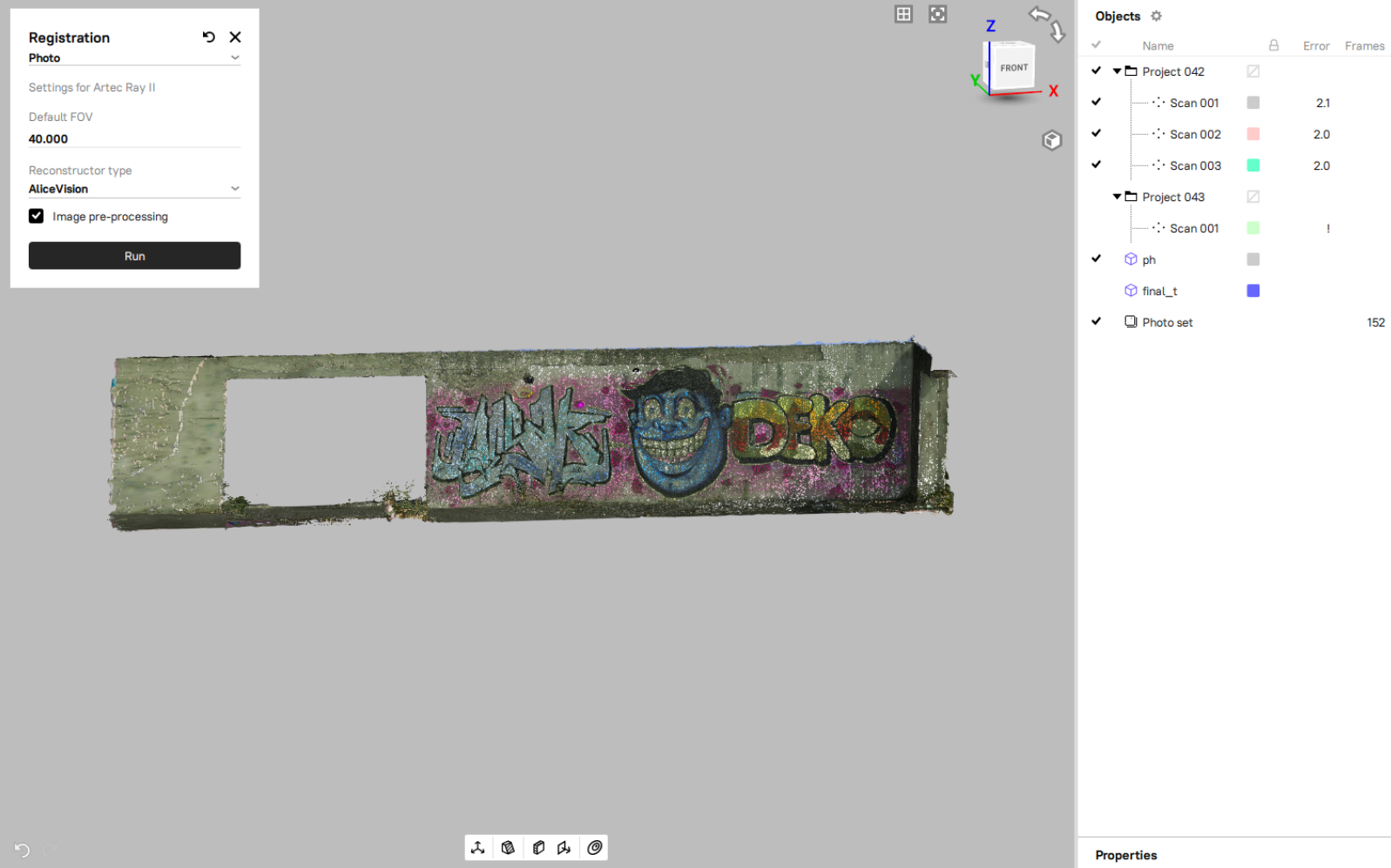Toggle visibility check of Scan 002
This screenshot has height=868, width=1391.
coord(1096,134)
